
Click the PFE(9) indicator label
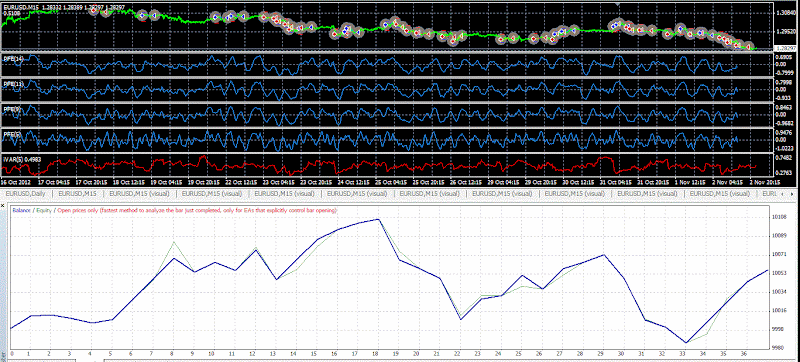tap(11, 108)
